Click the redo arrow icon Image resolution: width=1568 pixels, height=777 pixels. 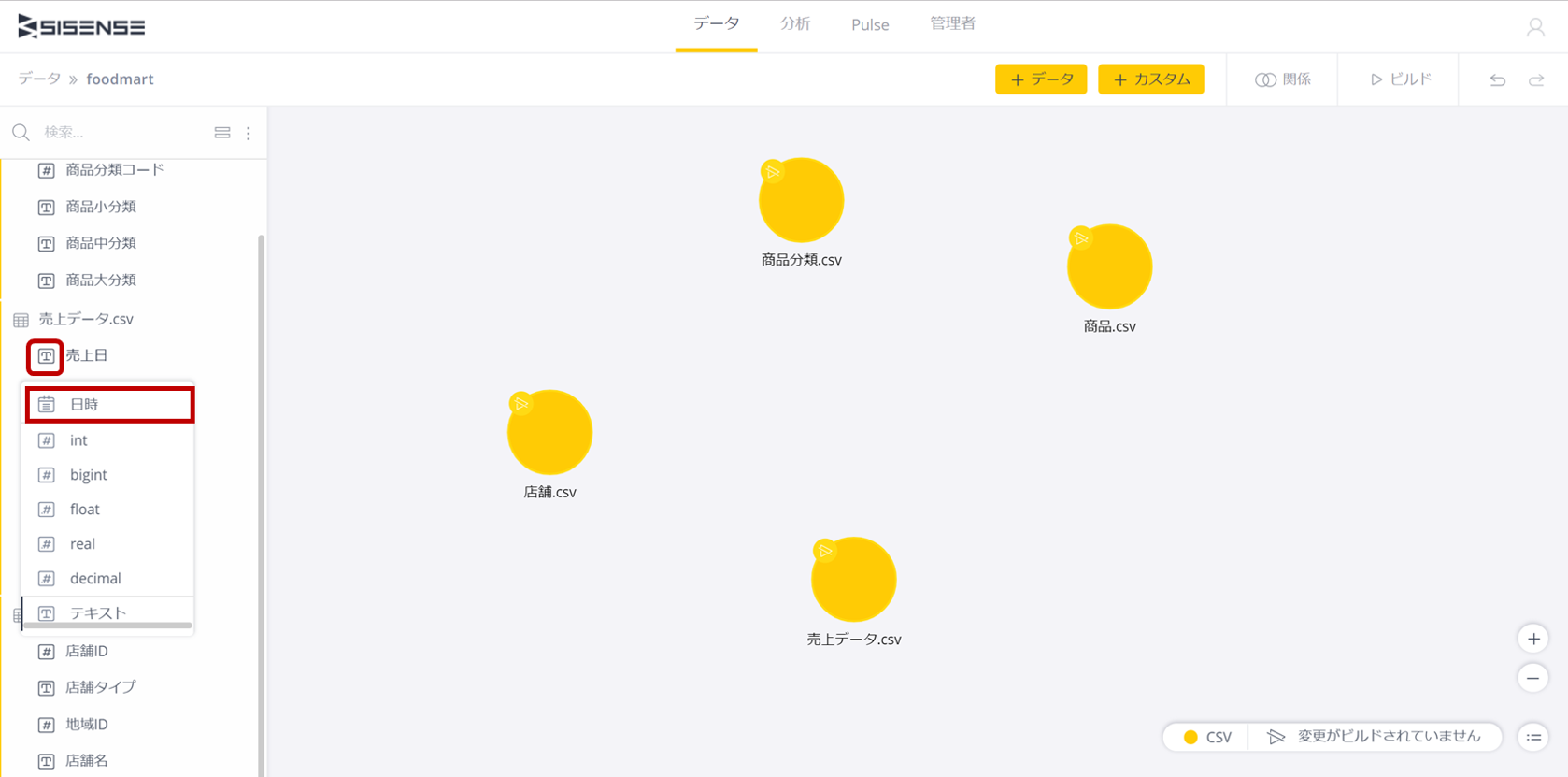click(x=1536, y=80)
